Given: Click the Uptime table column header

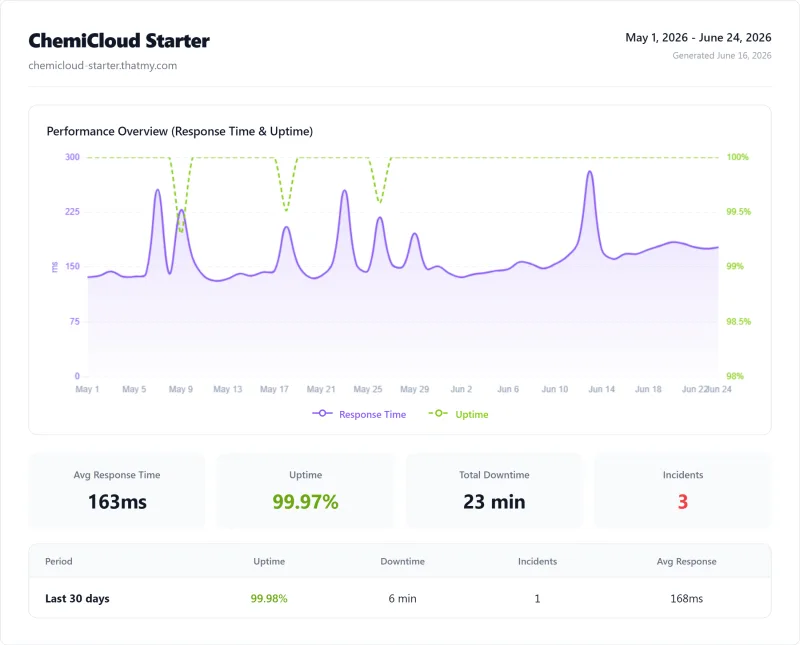Looking at the screenshot, I should coord(269,561).
